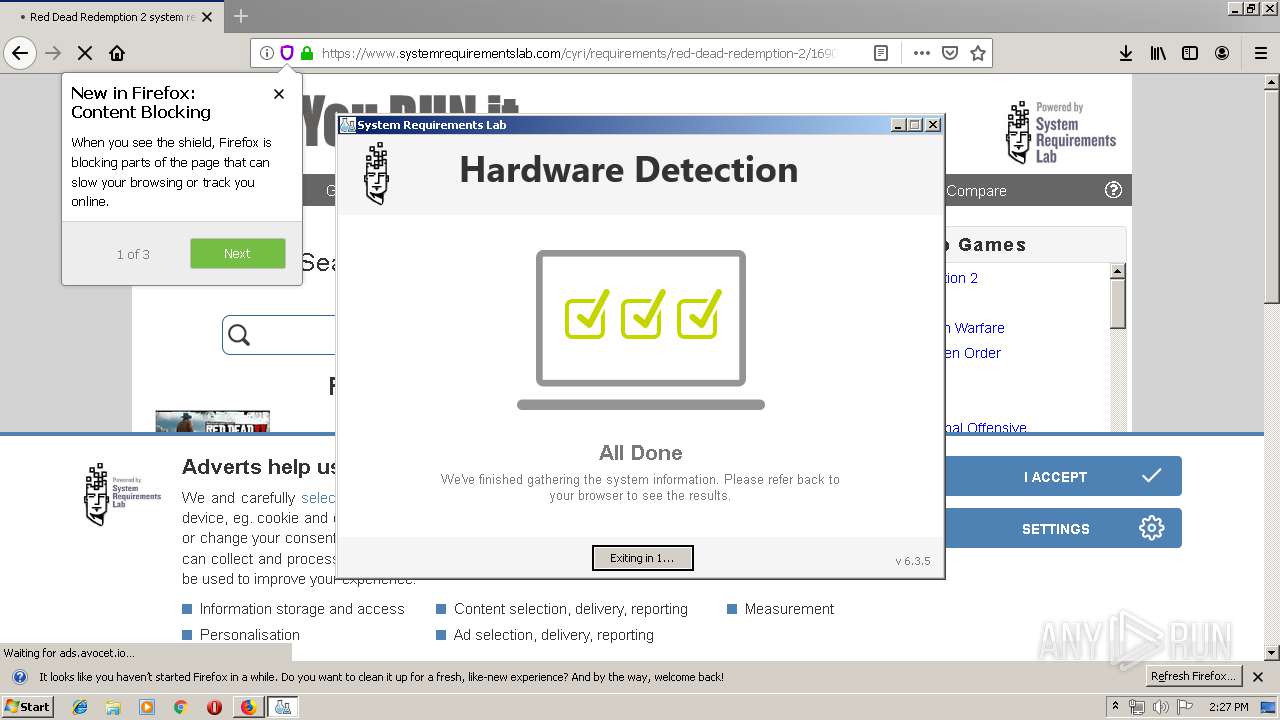Minimize the System Requirements Lab dialog
This screenshot has height=720, width=1280.
pos(898,125)
